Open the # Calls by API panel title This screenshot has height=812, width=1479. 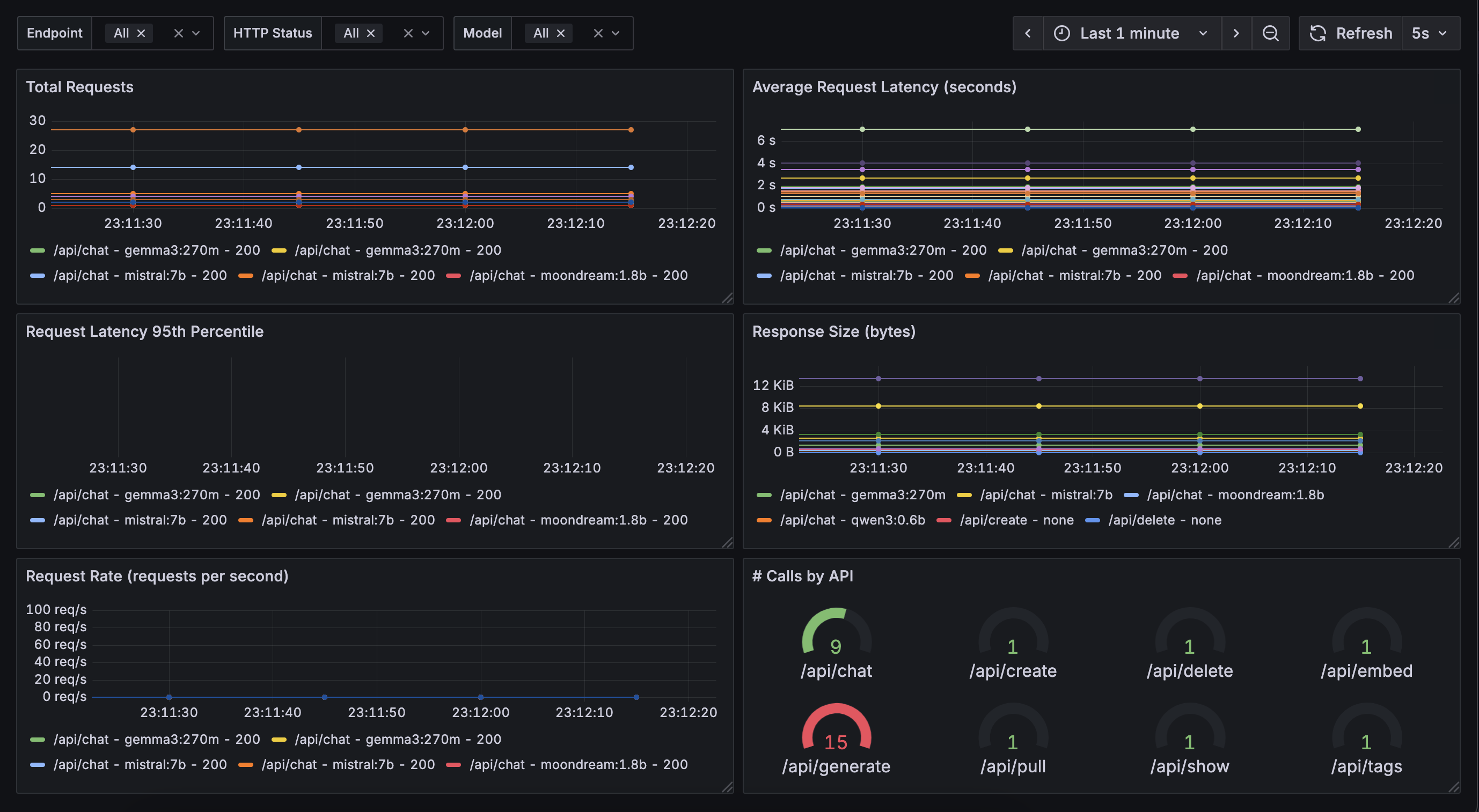click(802, 575)
